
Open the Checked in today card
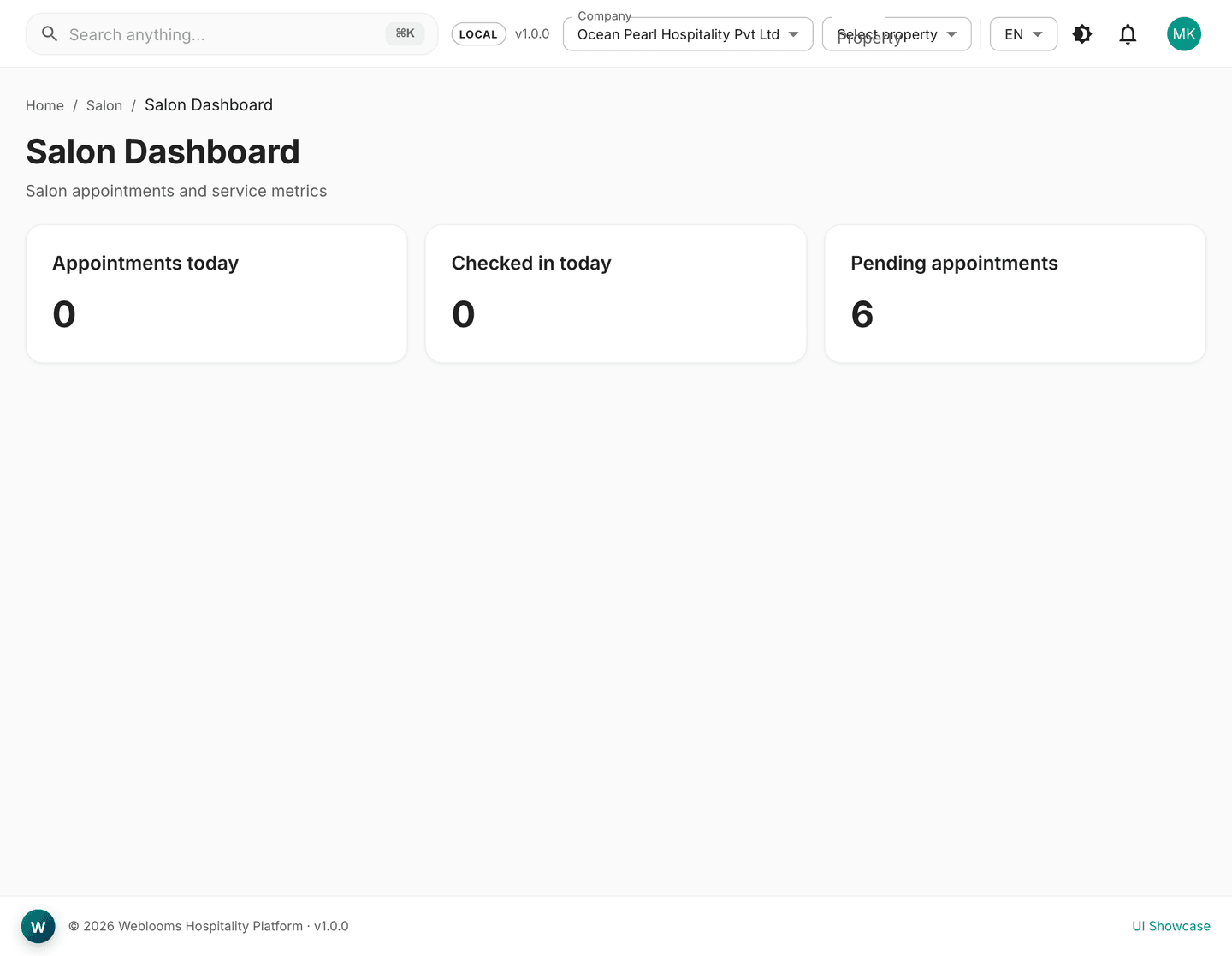pyautogui.click(x=616, y=294)
